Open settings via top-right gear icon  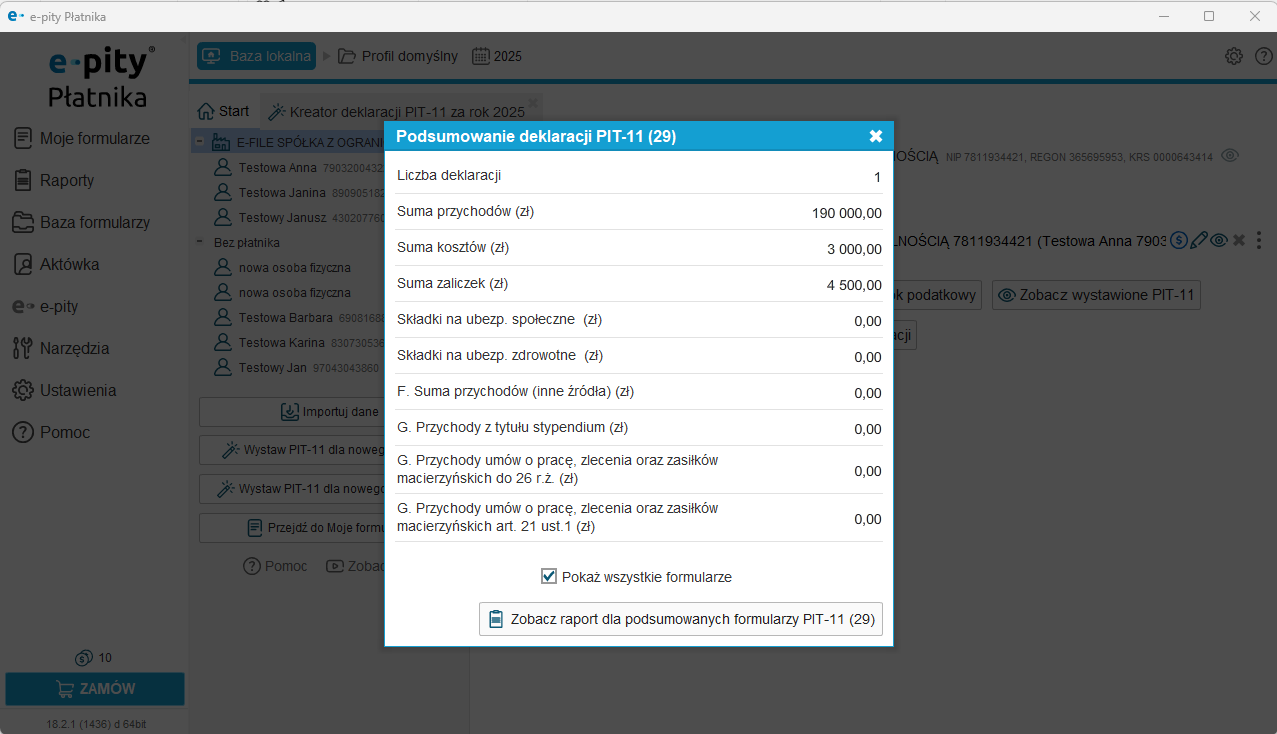(x=1234, y=56)
